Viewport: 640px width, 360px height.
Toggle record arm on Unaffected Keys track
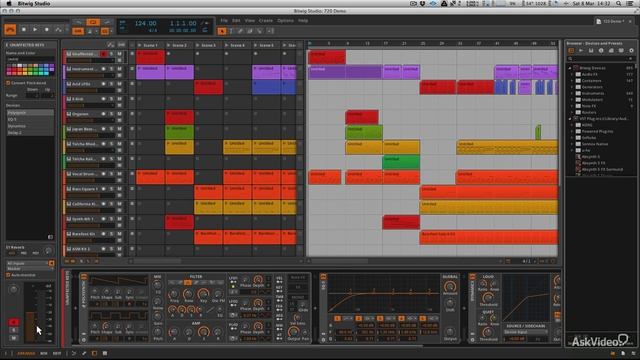[104, 54]
